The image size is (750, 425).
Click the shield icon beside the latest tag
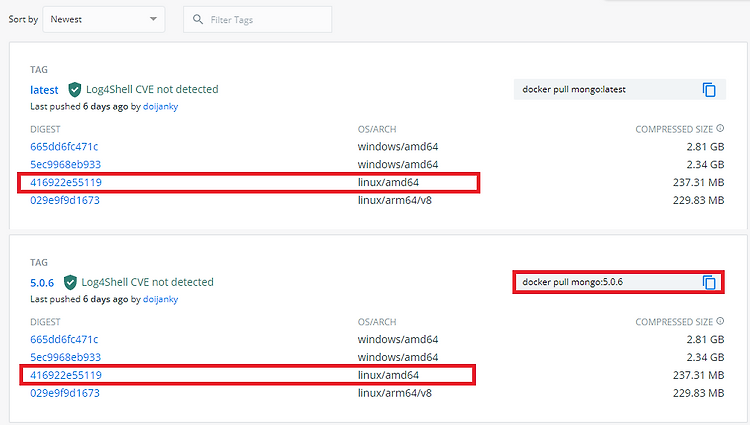(75, 89)
